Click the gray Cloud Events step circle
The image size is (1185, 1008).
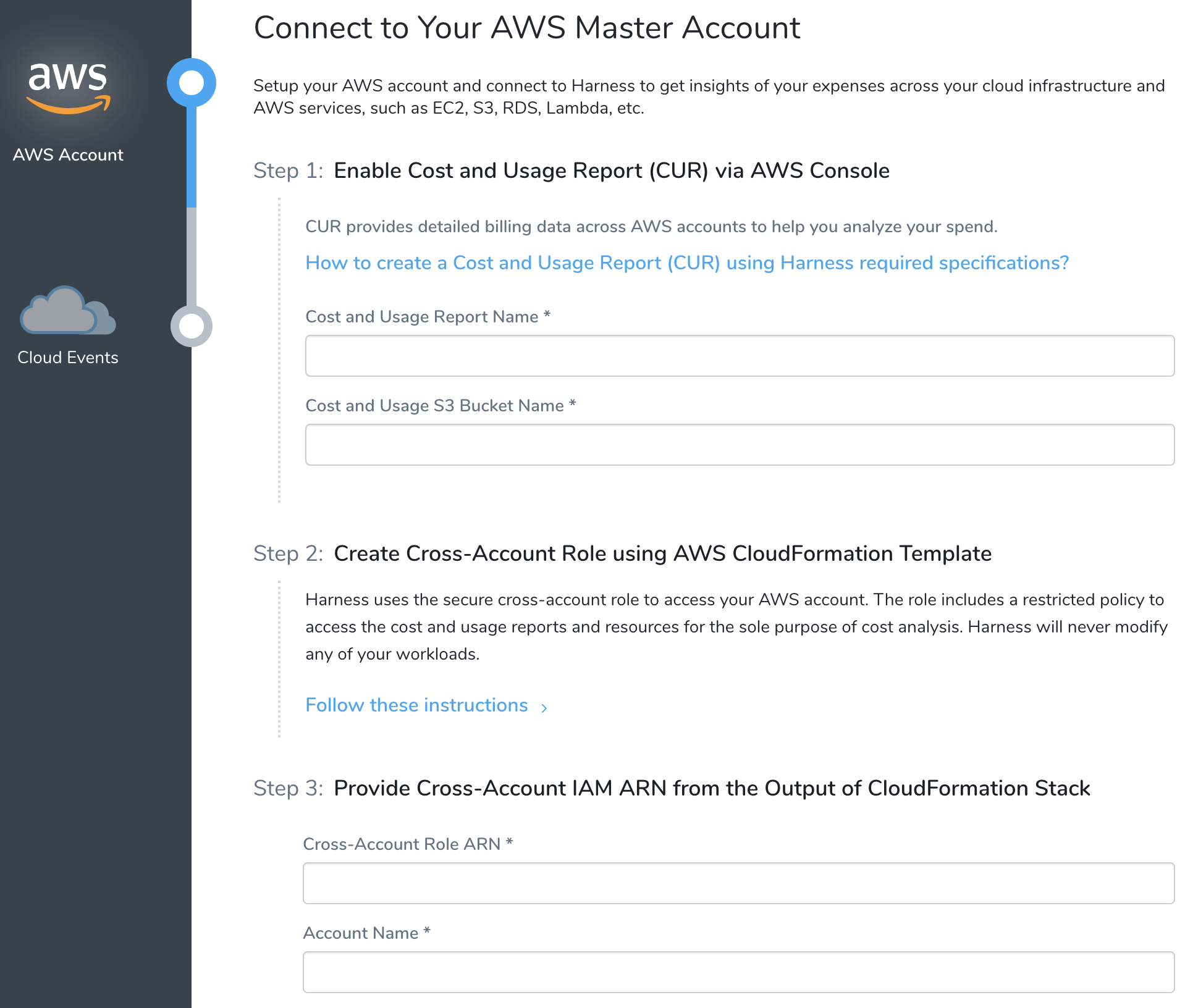coord(192,325)
